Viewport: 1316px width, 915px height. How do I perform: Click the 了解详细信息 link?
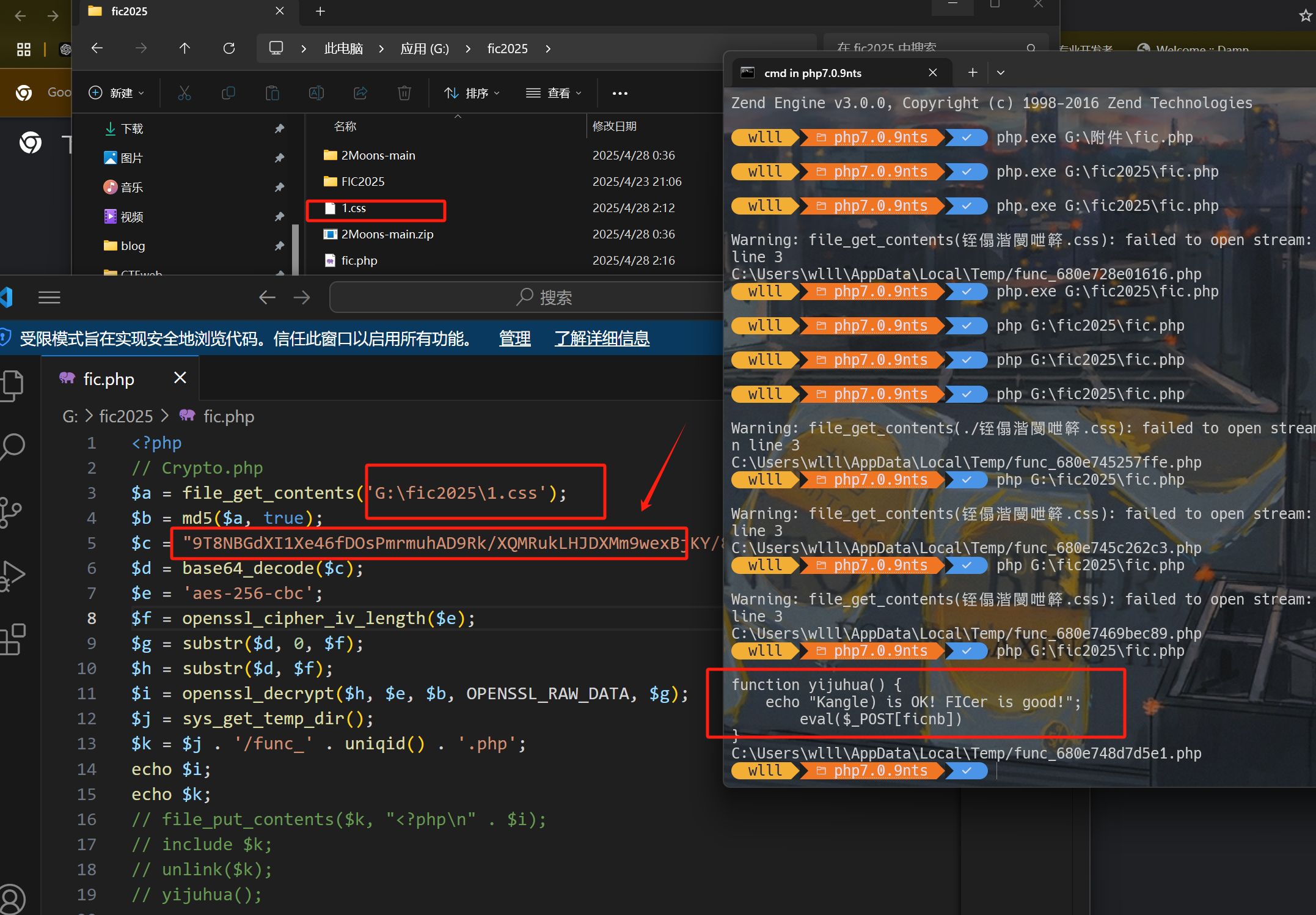click(602, 339)
